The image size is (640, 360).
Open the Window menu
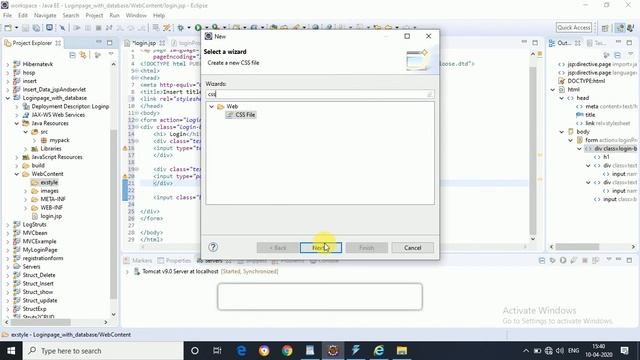tap(136, 16)
